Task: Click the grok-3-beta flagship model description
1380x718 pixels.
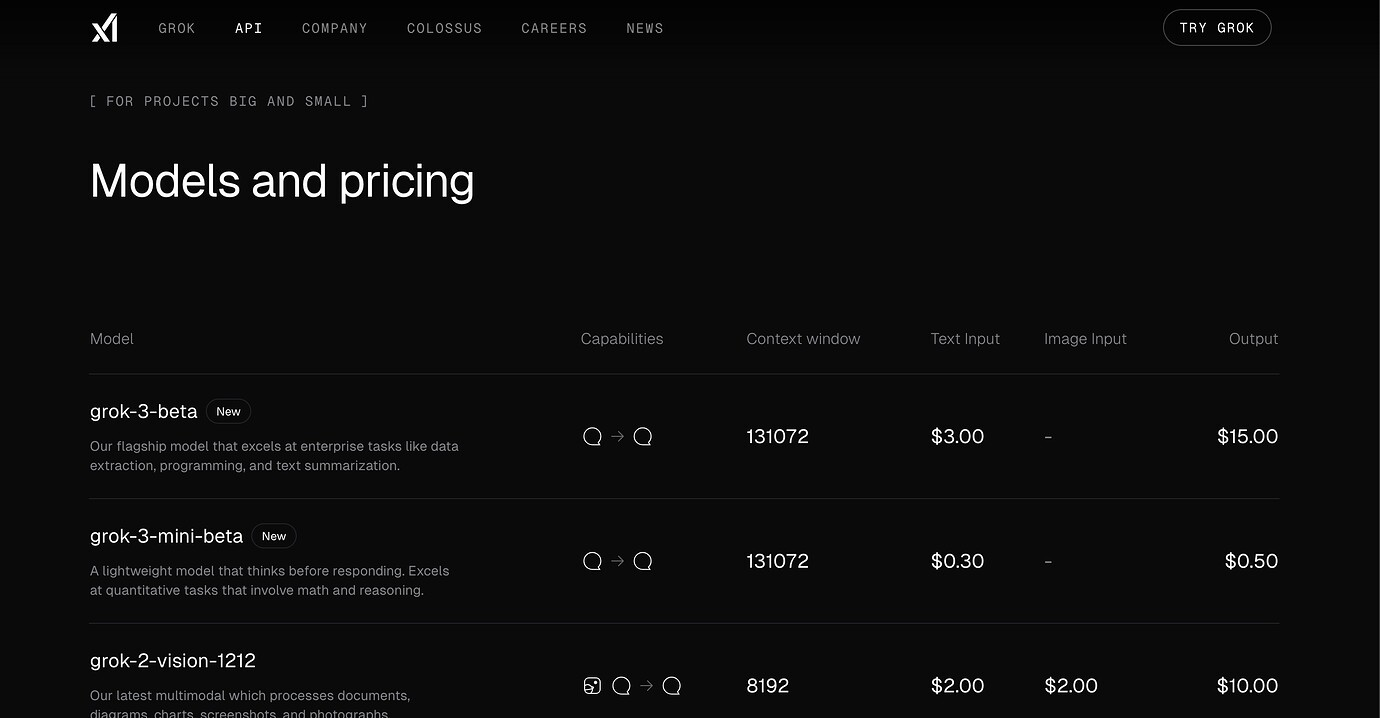Action: 275,456
